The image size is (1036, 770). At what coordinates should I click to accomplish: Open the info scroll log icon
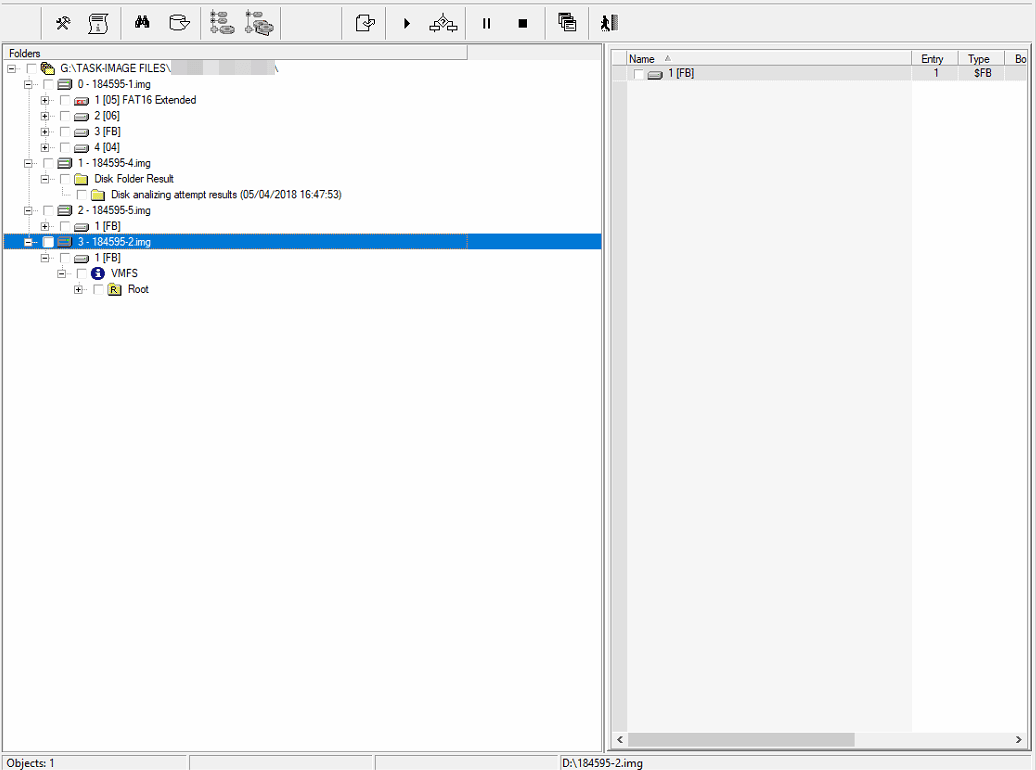(x=98, y=24)
